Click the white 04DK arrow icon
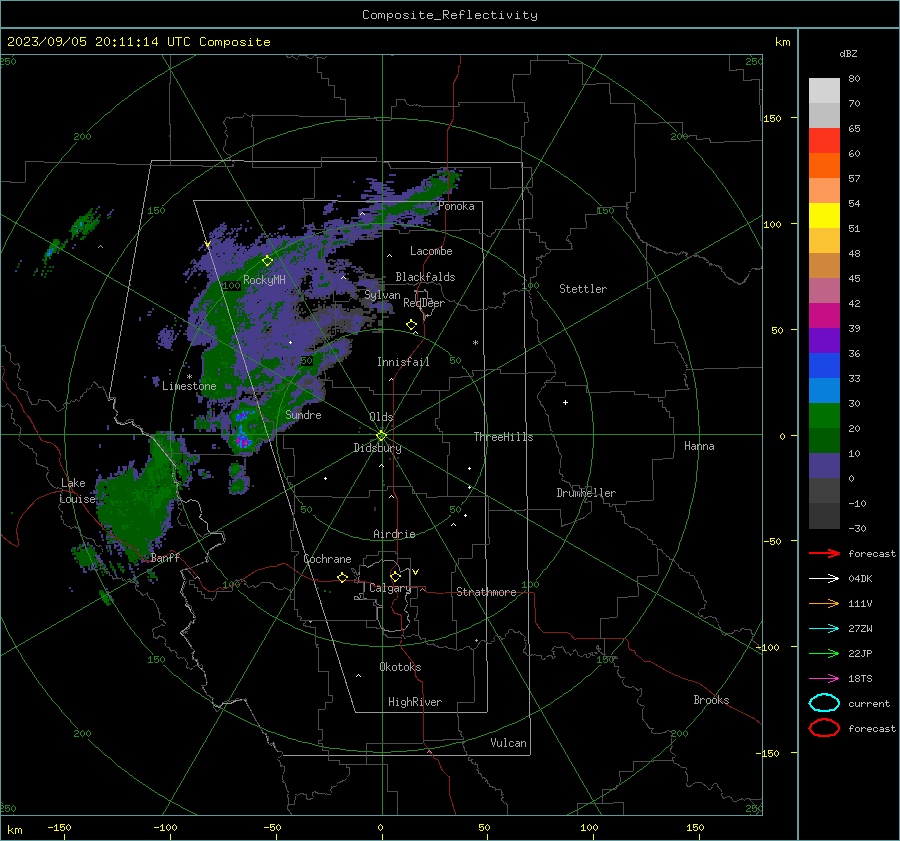 (x=824, y=579)
